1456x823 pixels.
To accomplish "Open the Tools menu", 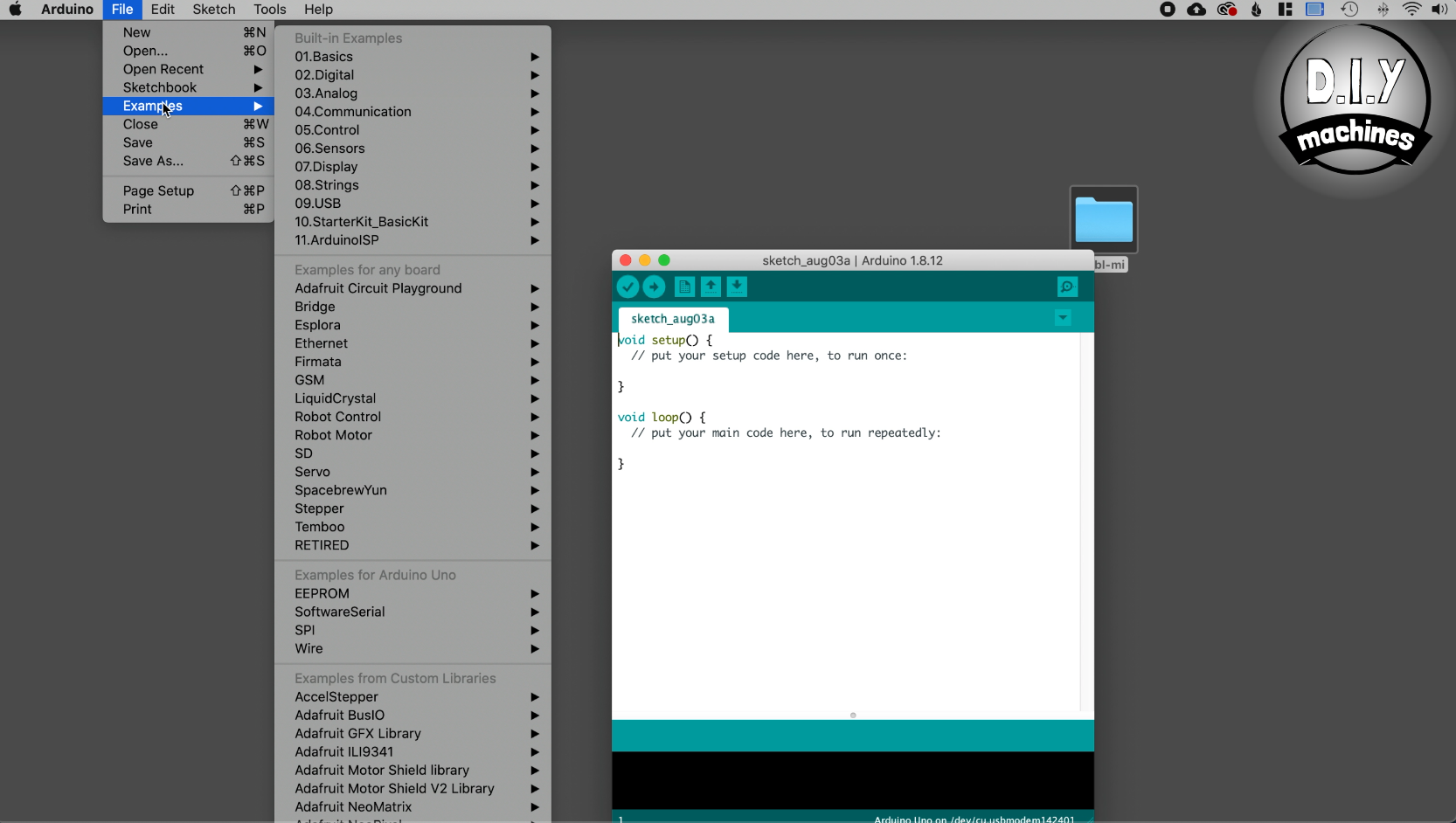I will (x=270, y=10).
